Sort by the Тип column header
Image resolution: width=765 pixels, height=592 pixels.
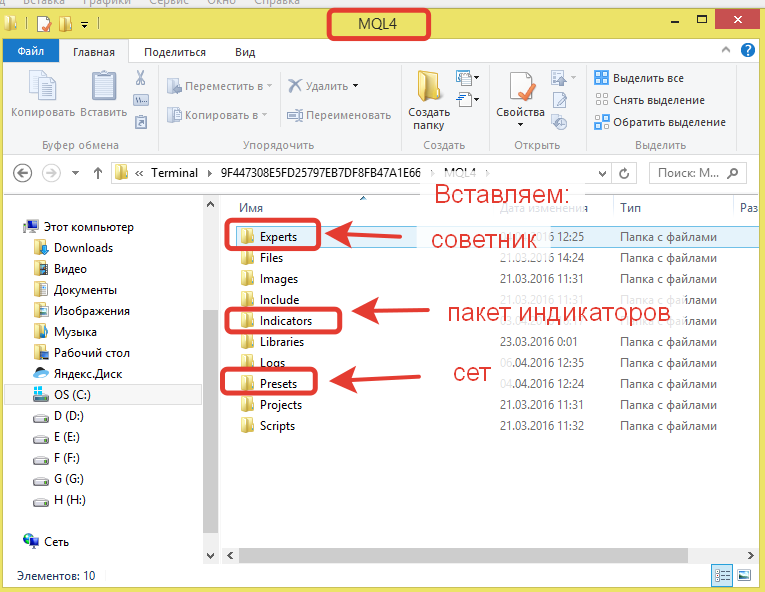[630, 208]
